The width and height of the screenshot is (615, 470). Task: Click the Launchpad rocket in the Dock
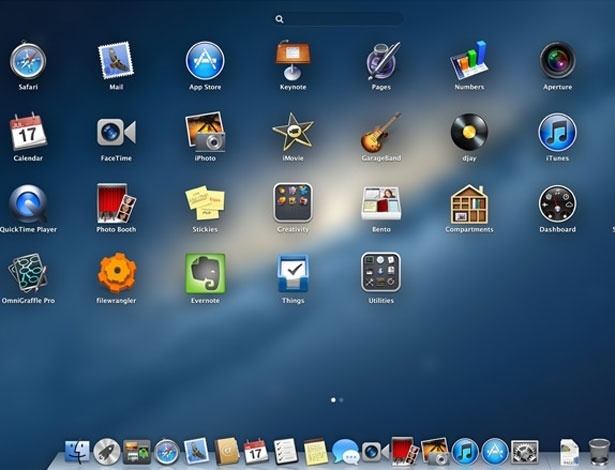106,452
